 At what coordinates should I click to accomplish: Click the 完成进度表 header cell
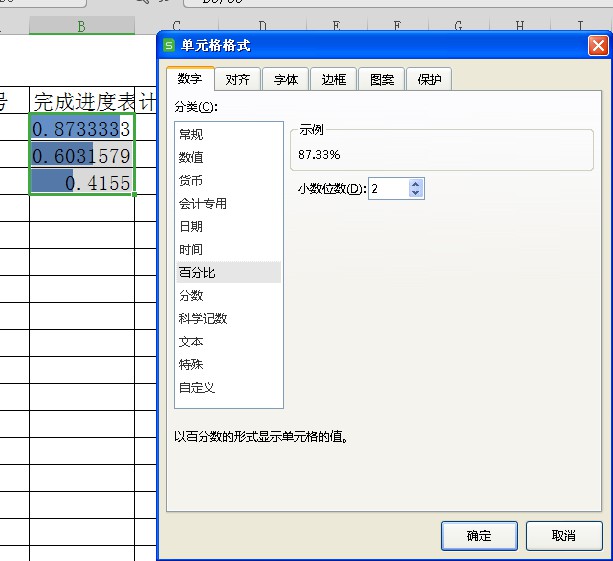click(82, 100)
